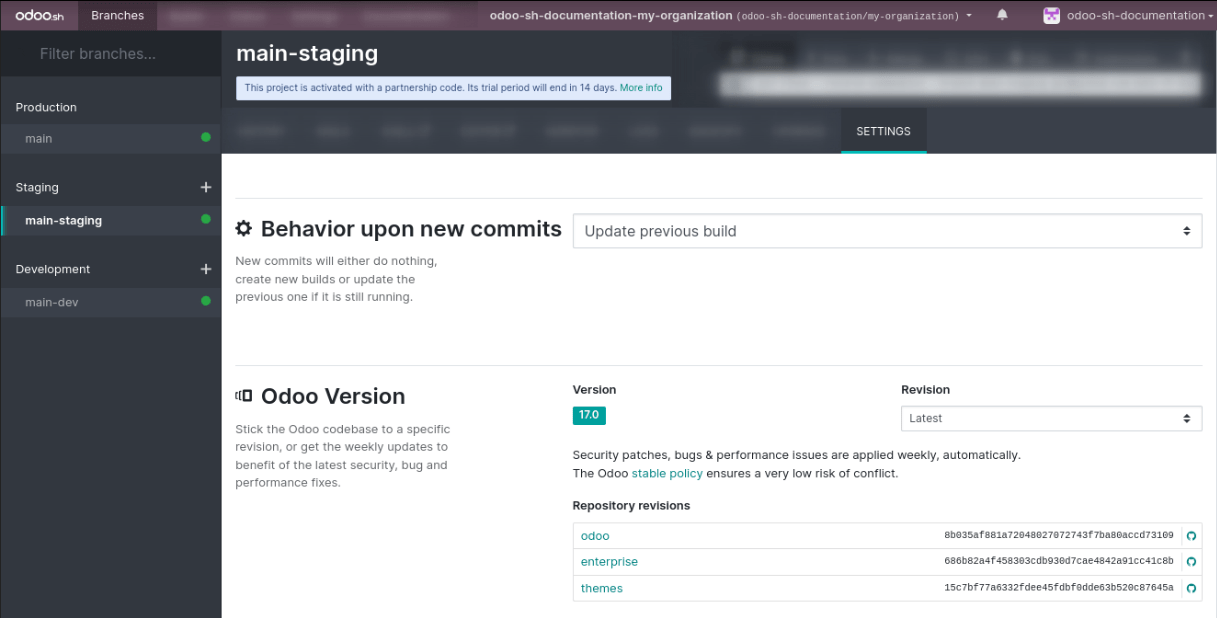
Task: Follow the stable policy link
Action: (666, 473)
